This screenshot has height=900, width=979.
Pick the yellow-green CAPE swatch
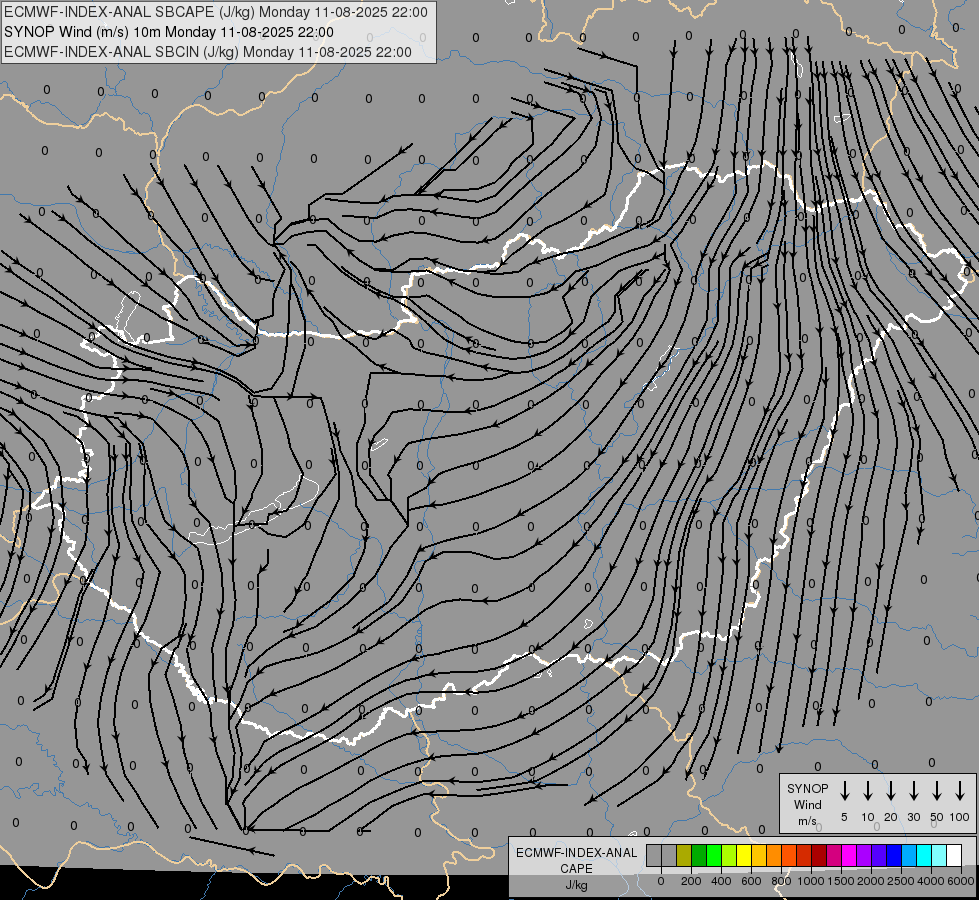coord(729,855)
